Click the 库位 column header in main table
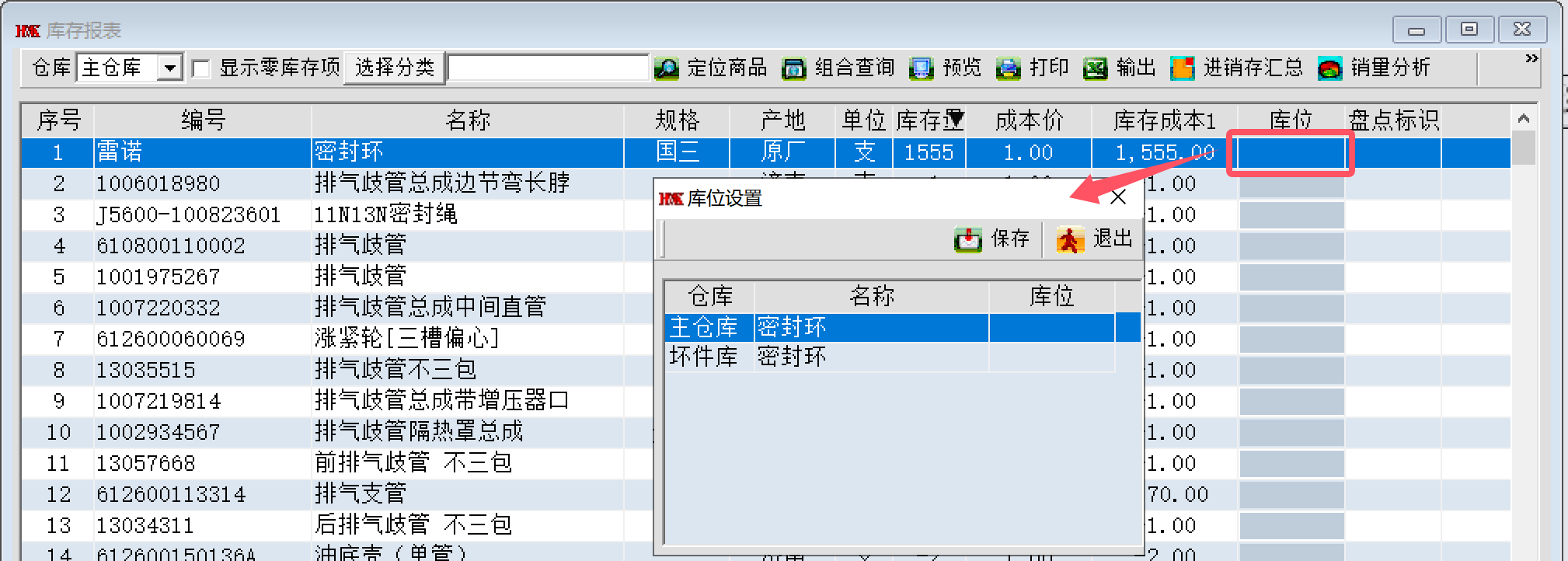Image resolution: width=1568 pixels, height=561 pixels. click(x=1291, y=120)
